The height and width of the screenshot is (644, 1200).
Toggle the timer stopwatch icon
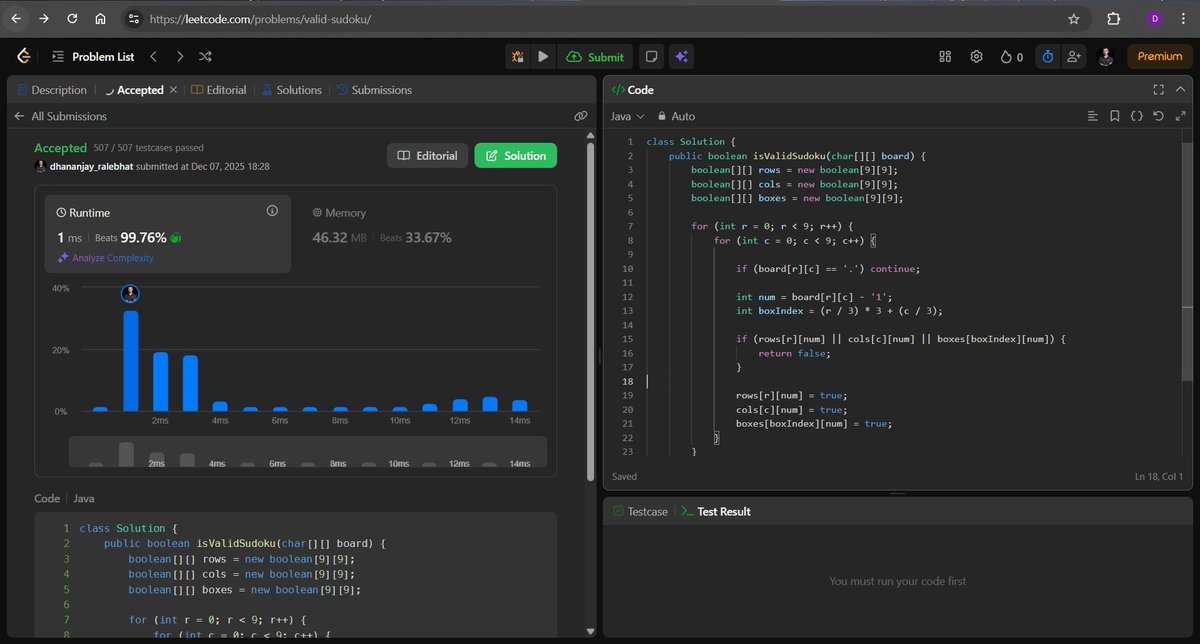1047,57
